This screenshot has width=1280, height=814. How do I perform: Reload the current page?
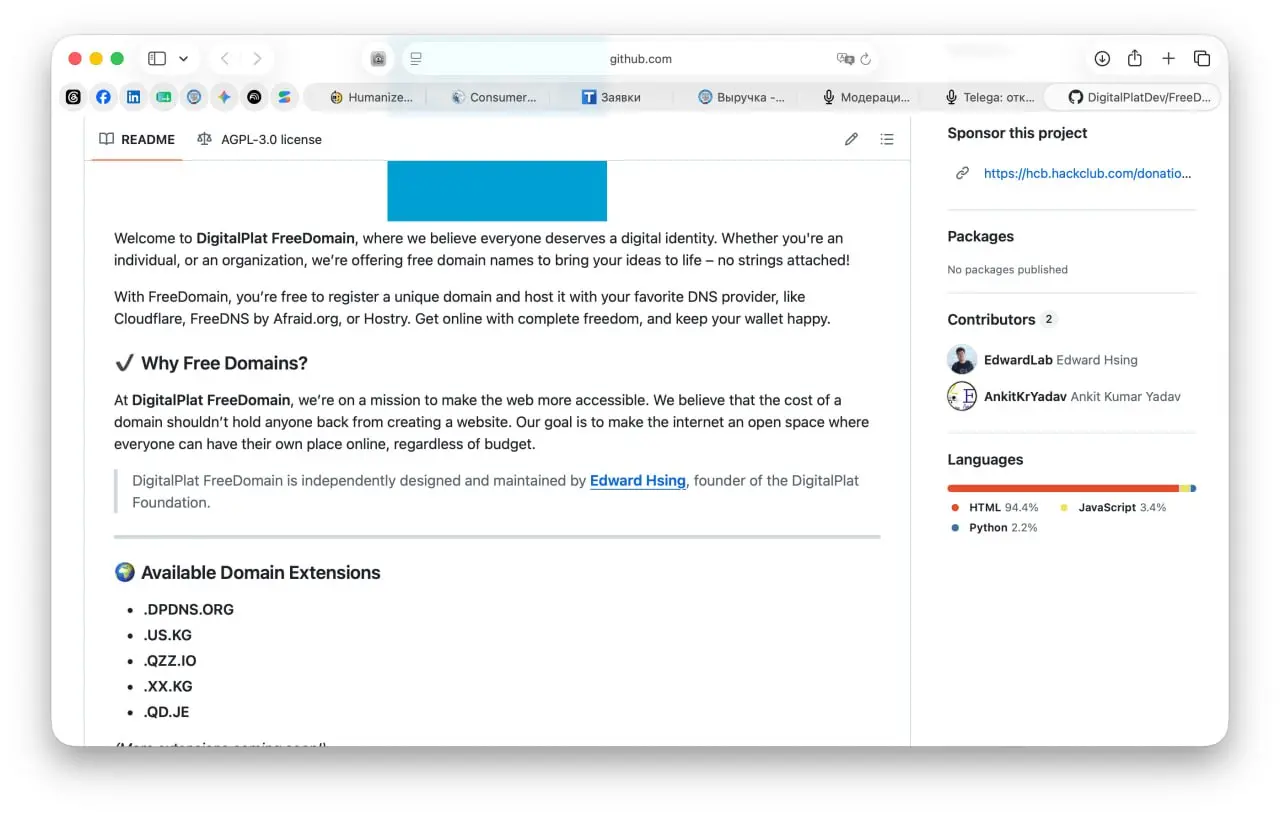866,59
